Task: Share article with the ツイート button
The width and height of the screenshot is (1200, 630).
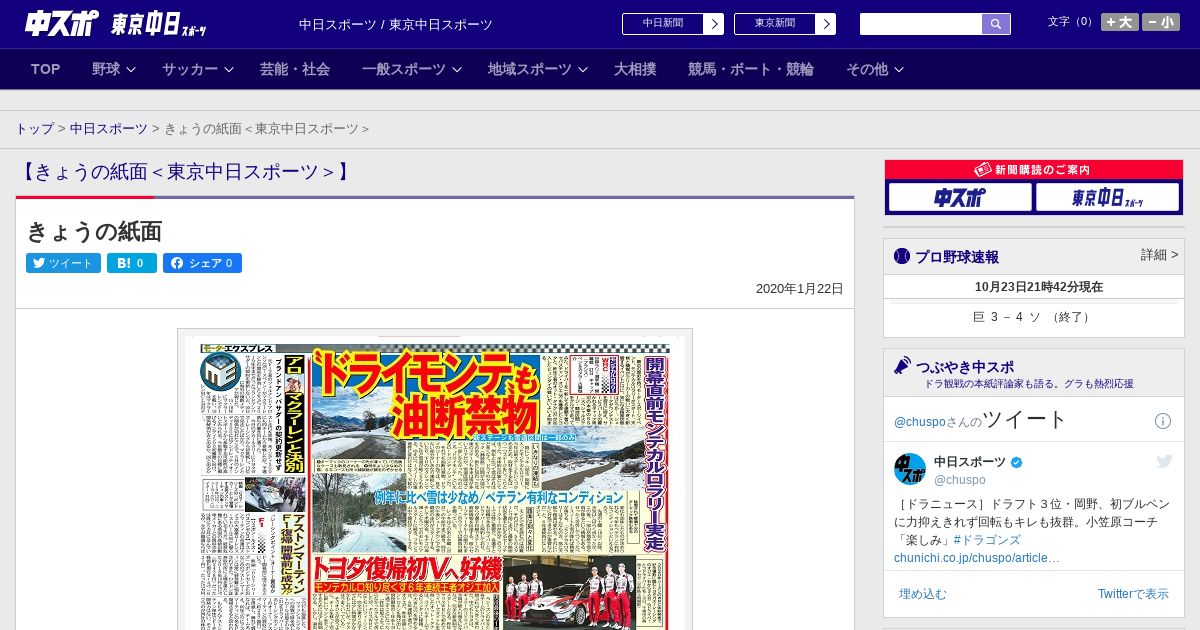Action: pos(63,263)
